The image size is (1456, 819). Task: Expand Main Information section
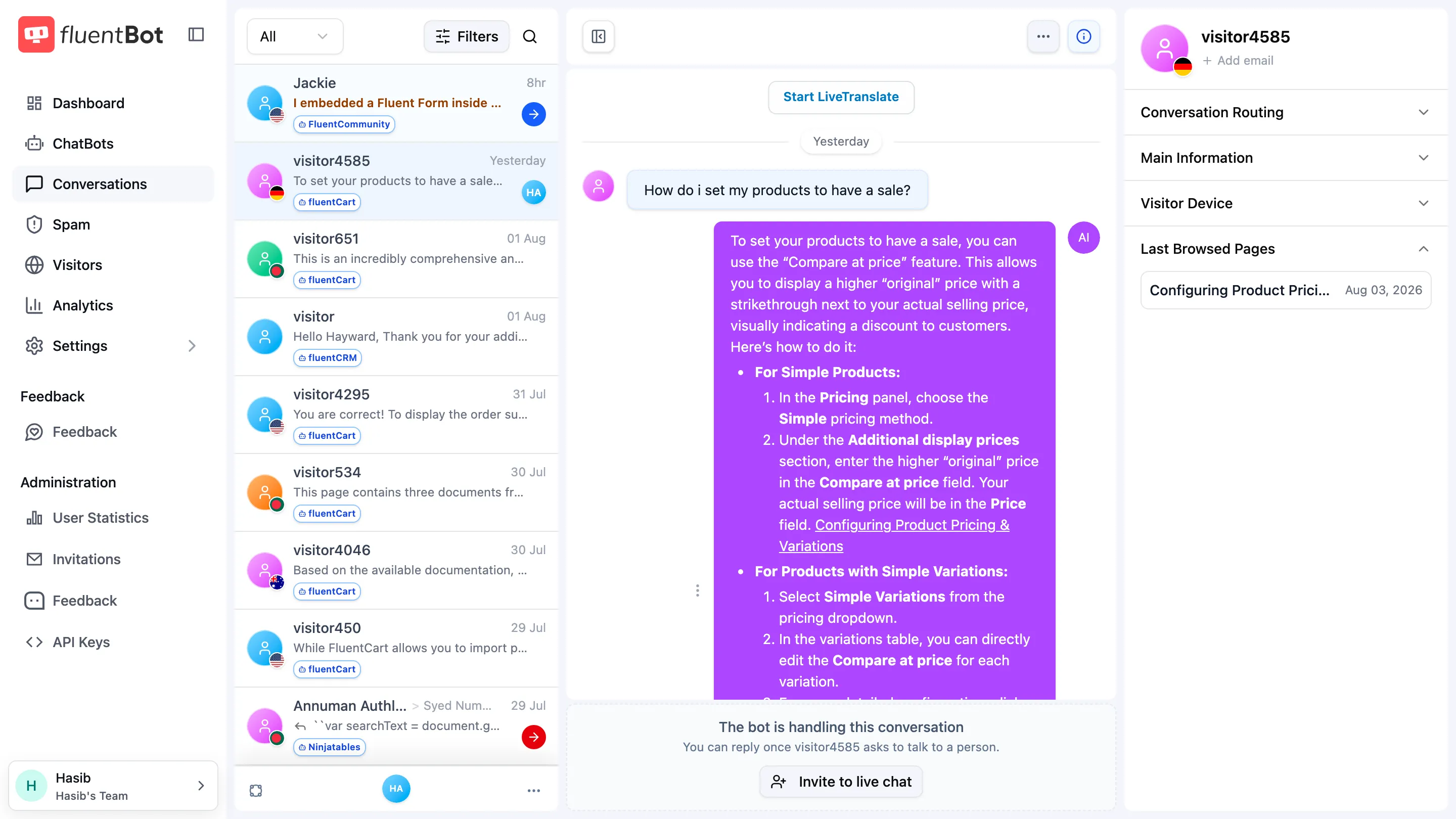click(x=1285, y=158)
